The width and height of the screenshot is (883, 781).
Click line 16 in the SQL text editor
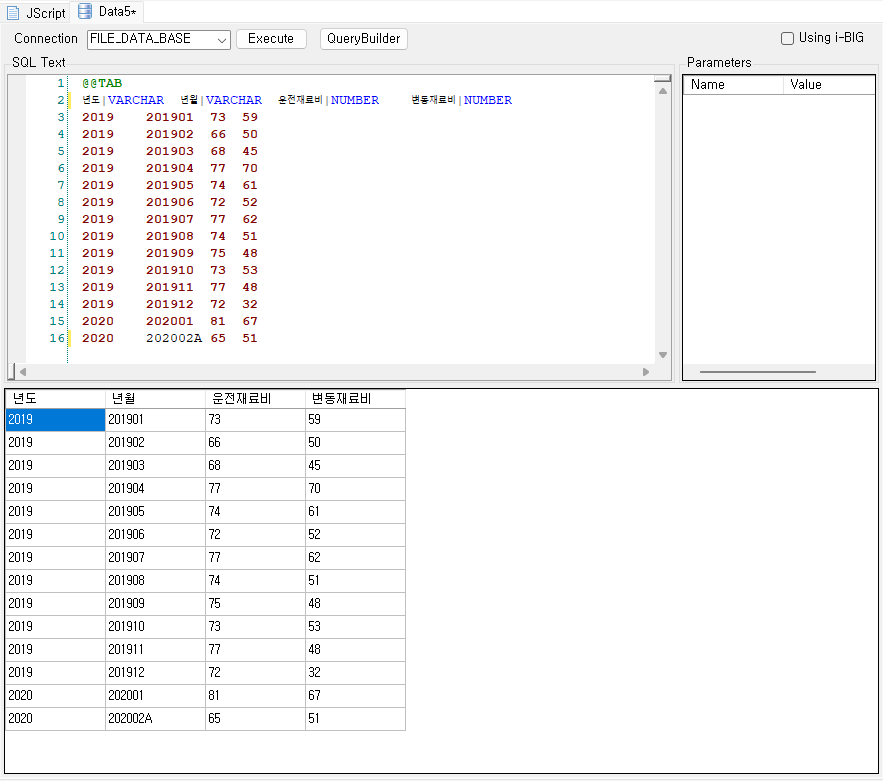tap(300, 338)
